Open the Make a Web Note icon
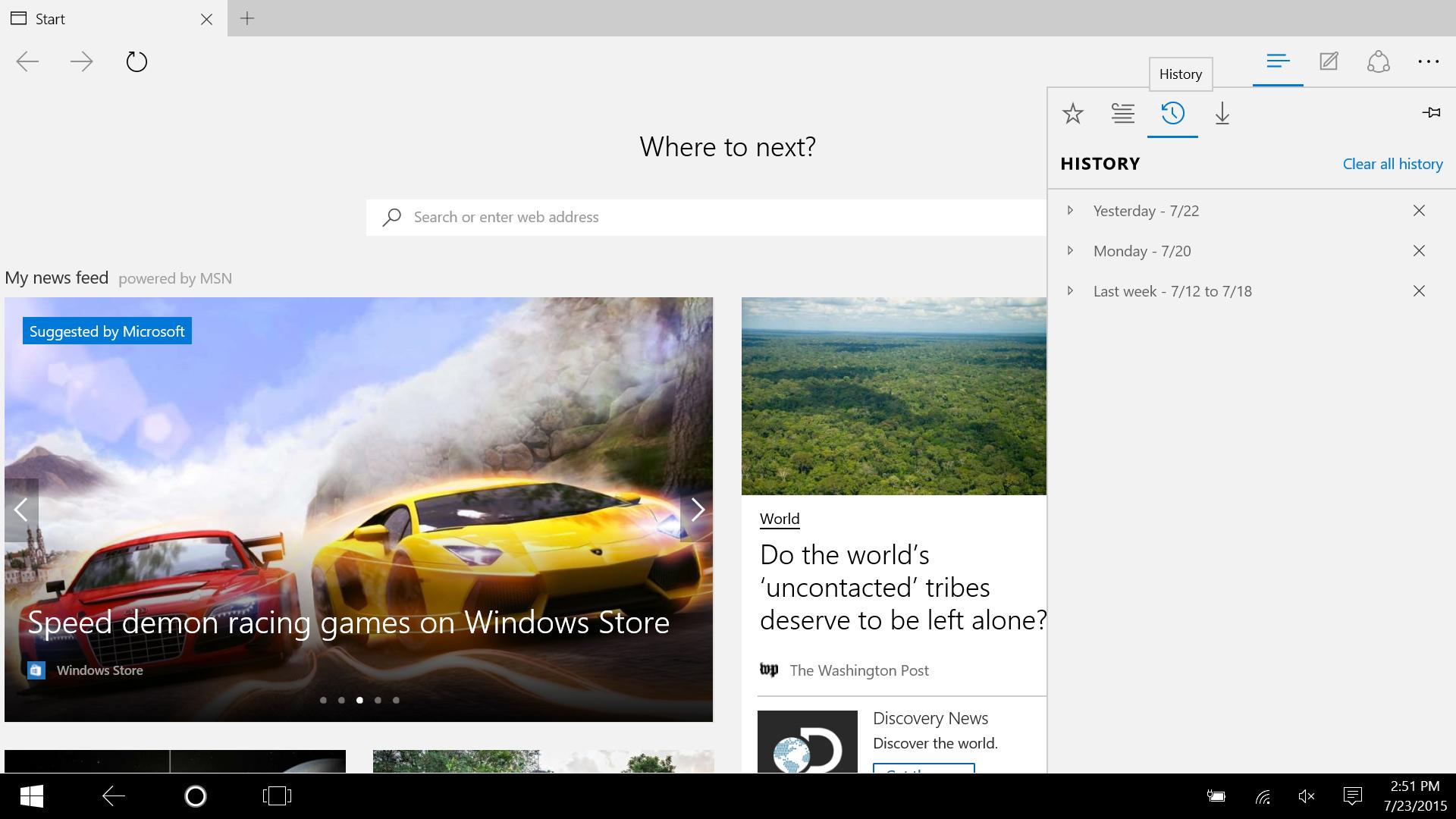Image resolution: width=1456 pixels, height=819 pixels. coord(1329,61)
